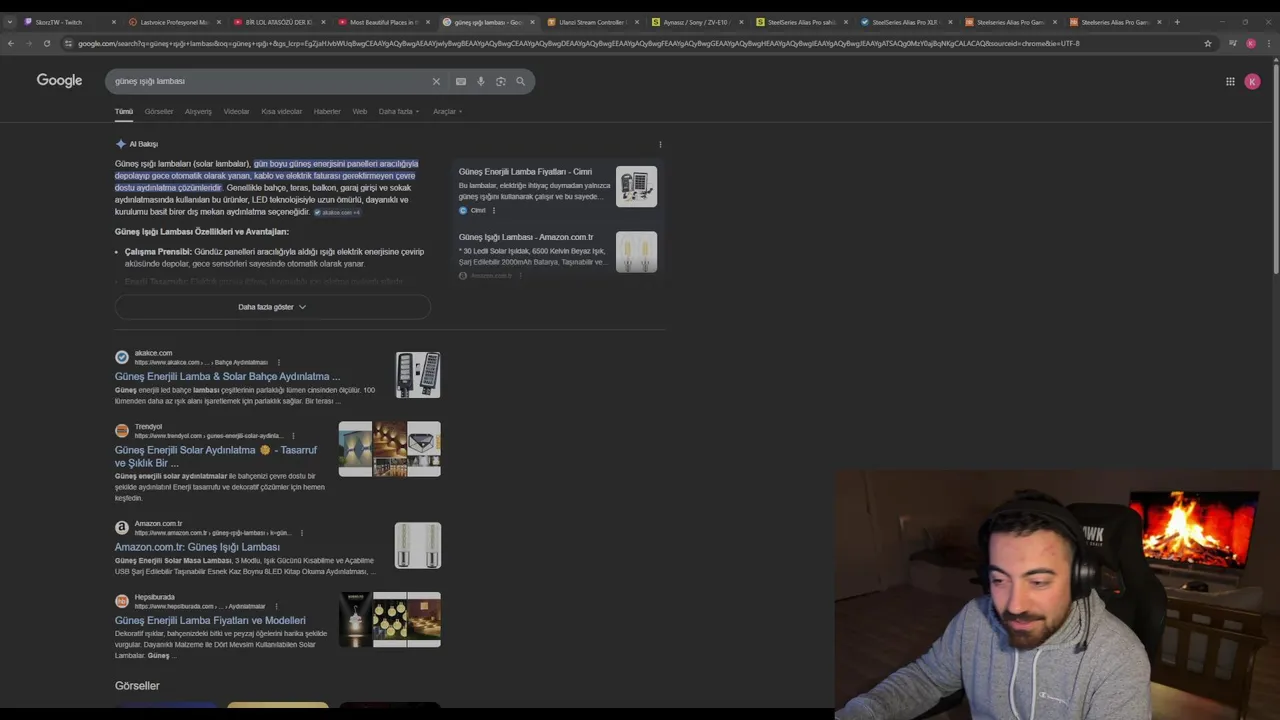Screen dimensions: 1280x720
Task: Switch to the Görseller tab
Action: pyautogui.click(x=159, y=111)
